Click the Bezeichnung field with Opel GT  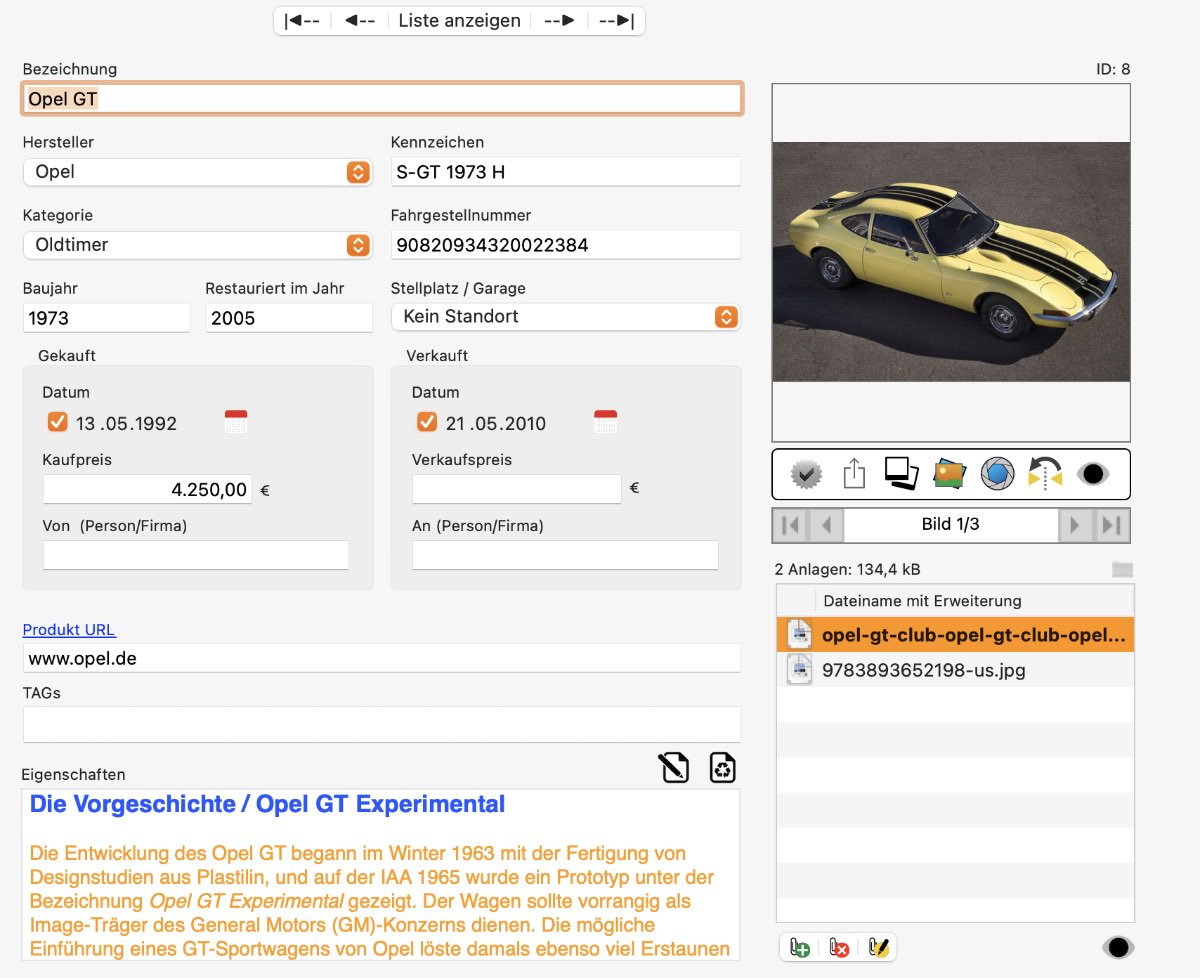coord(382,99)
